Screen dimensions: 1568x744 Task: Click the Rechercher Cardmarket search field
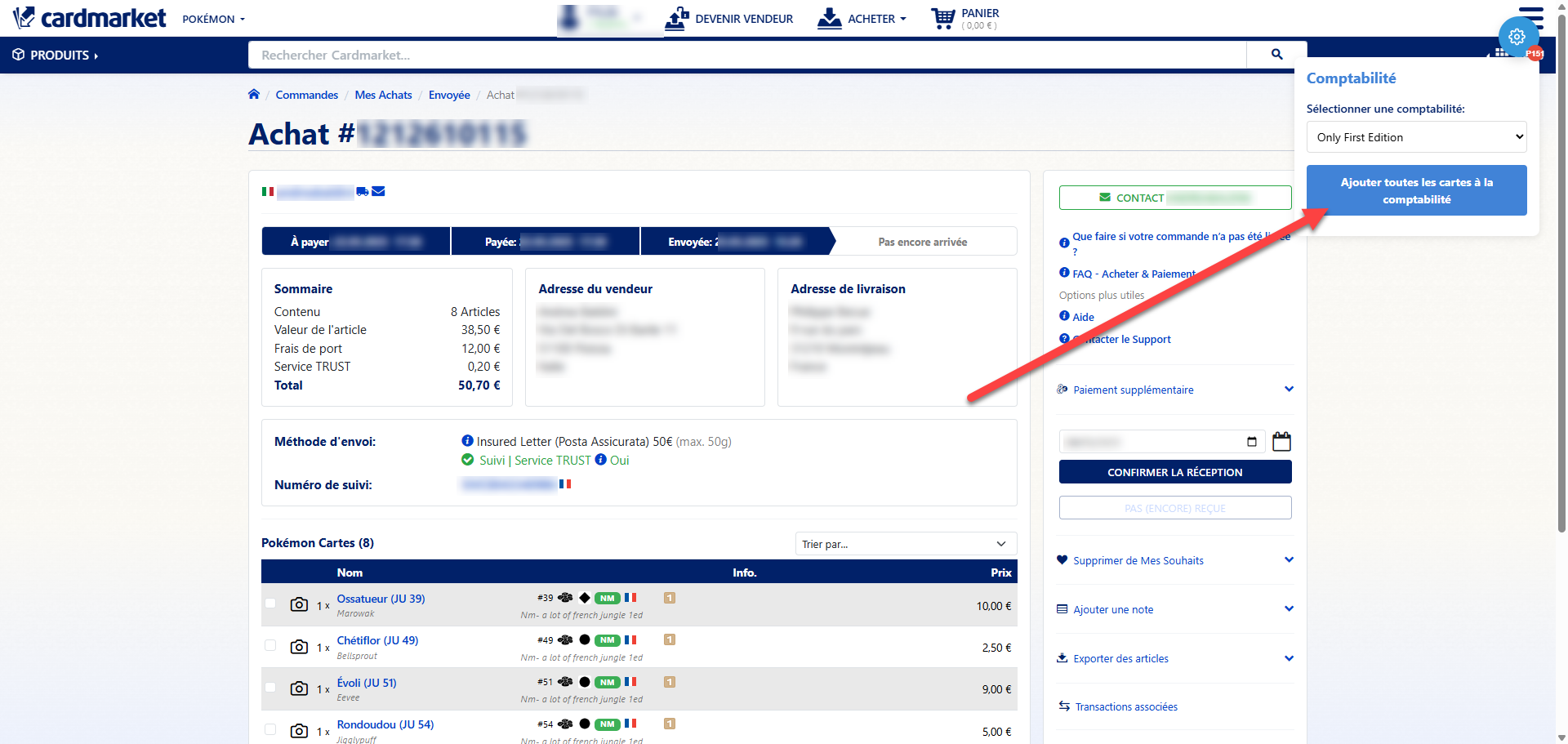coord(746,55)
